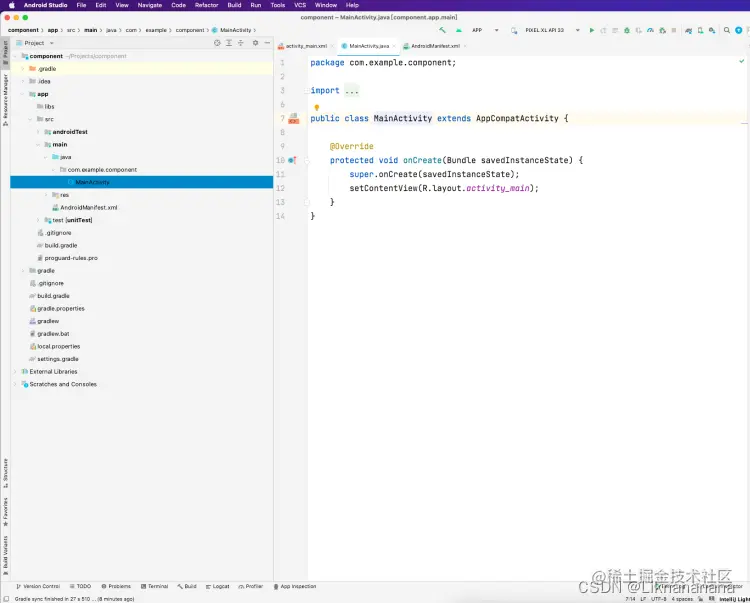This screenshot has height=603, width=750.
Task: Open the Navigate menu
Action: 150,5
